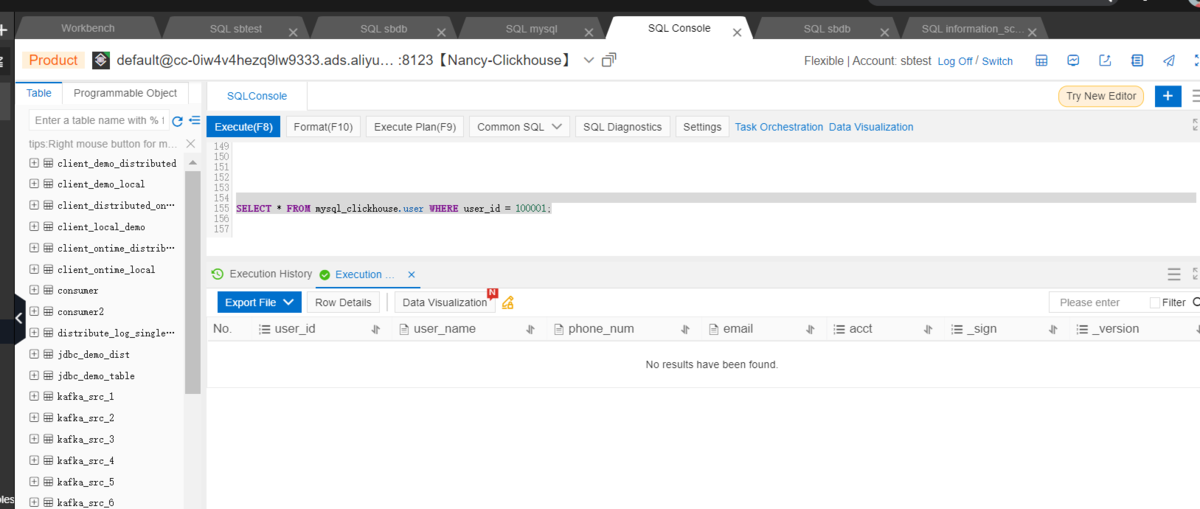Click the table name search field
Image resolution: width=1200 pixels, height=509 pixels.
pyautogui.click(x=98, y=120)
